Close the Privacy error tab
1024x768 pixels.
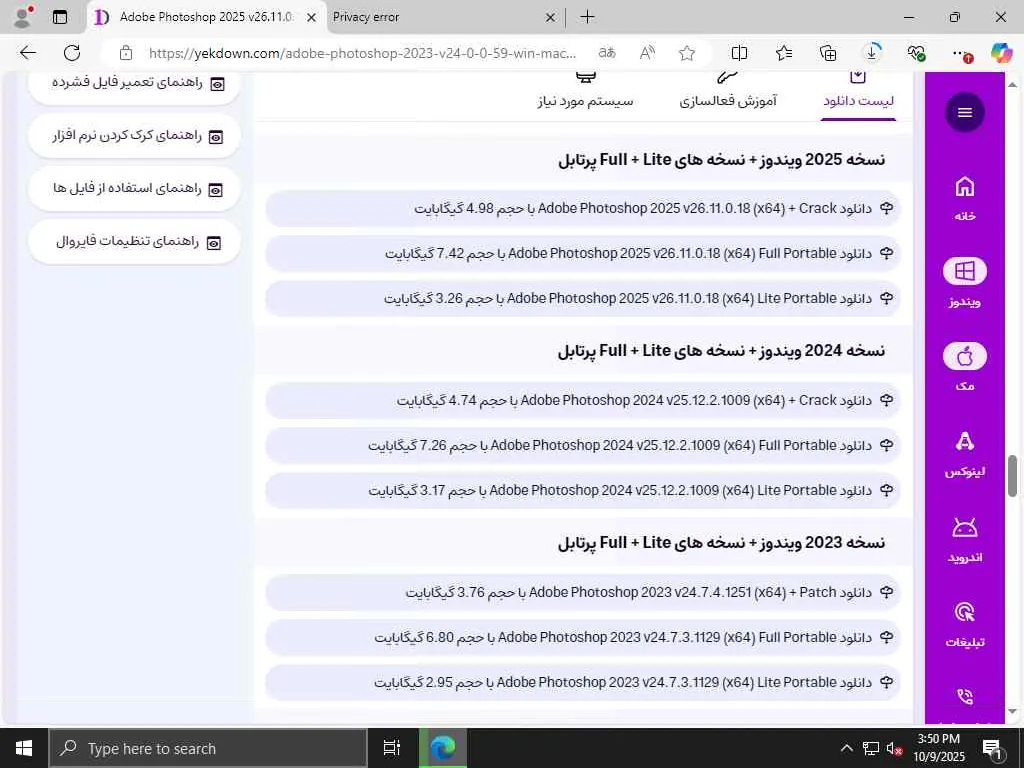click(x=551, y=18)
